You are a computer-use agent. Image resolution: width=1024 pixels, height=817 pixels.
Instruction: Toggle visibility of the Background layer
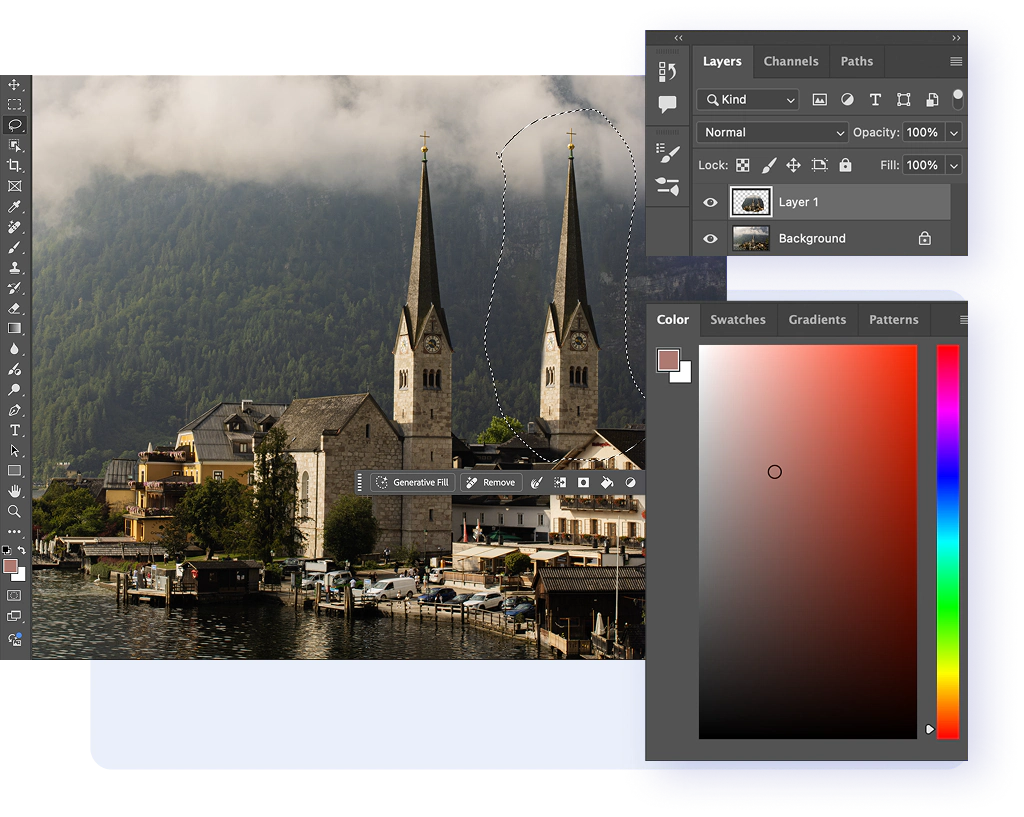(710, 239)
